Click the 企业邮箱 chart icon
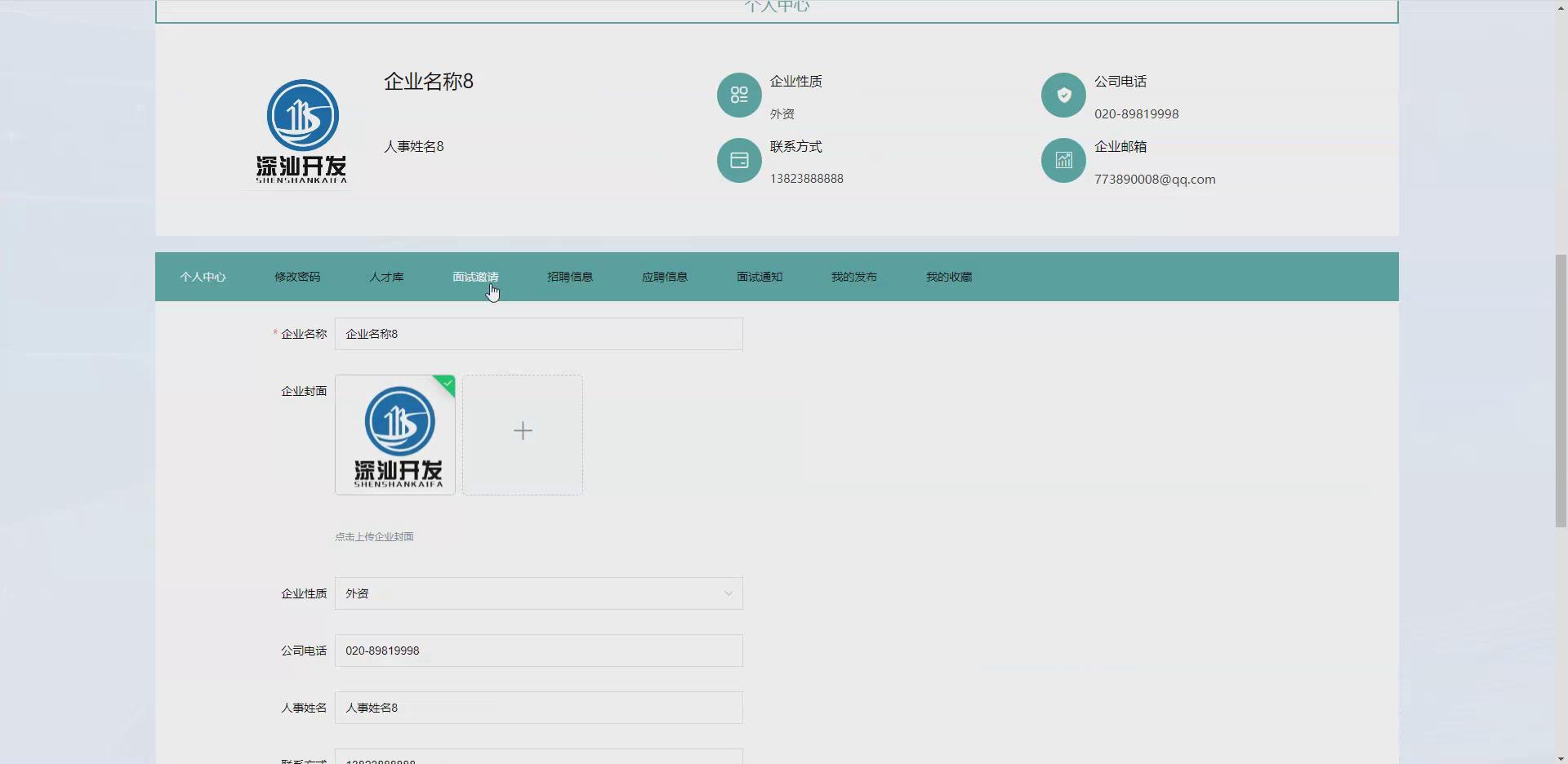1568x764 pixels. 1063,160
